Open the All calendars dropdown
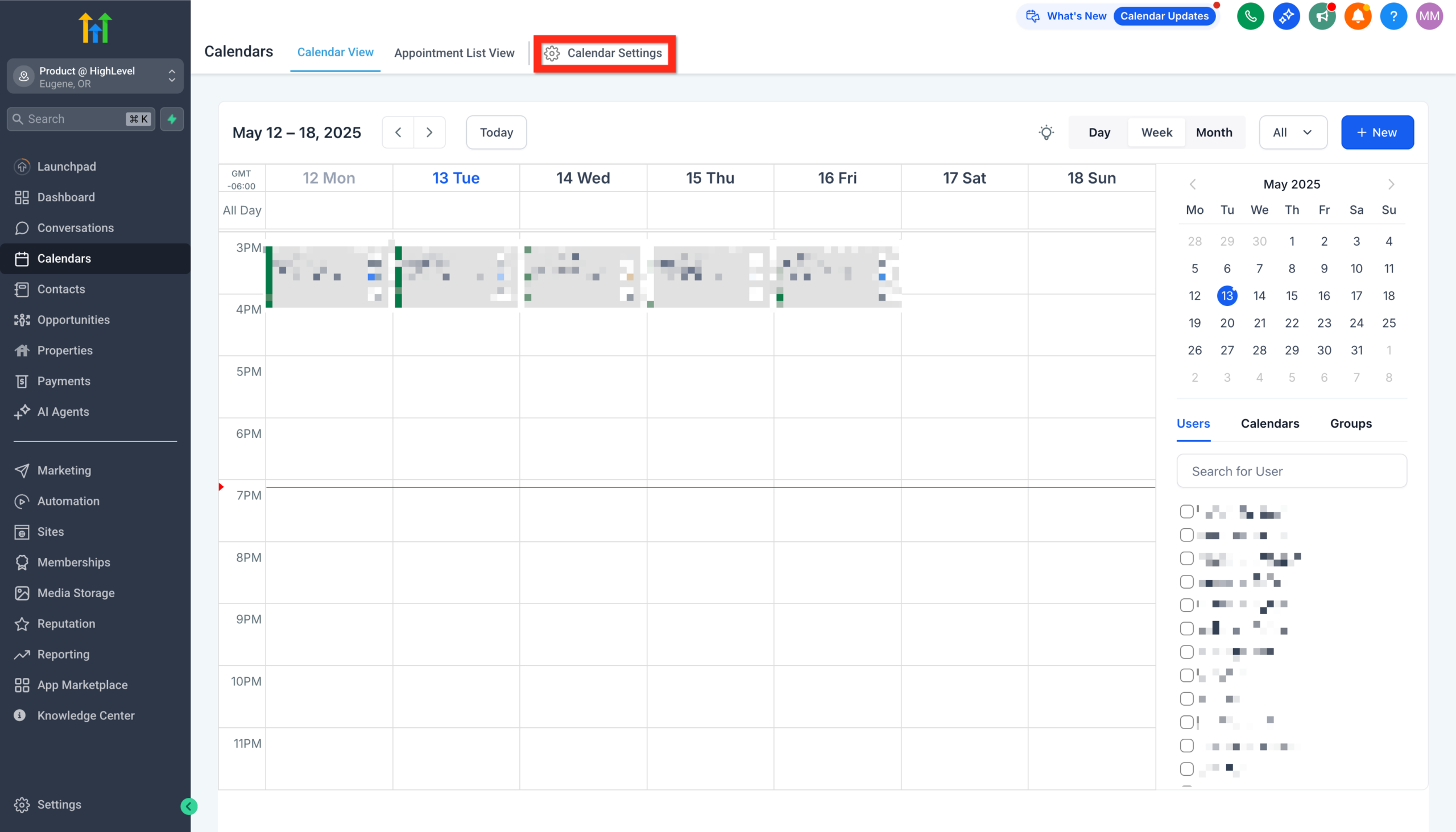 (1293, 132)
